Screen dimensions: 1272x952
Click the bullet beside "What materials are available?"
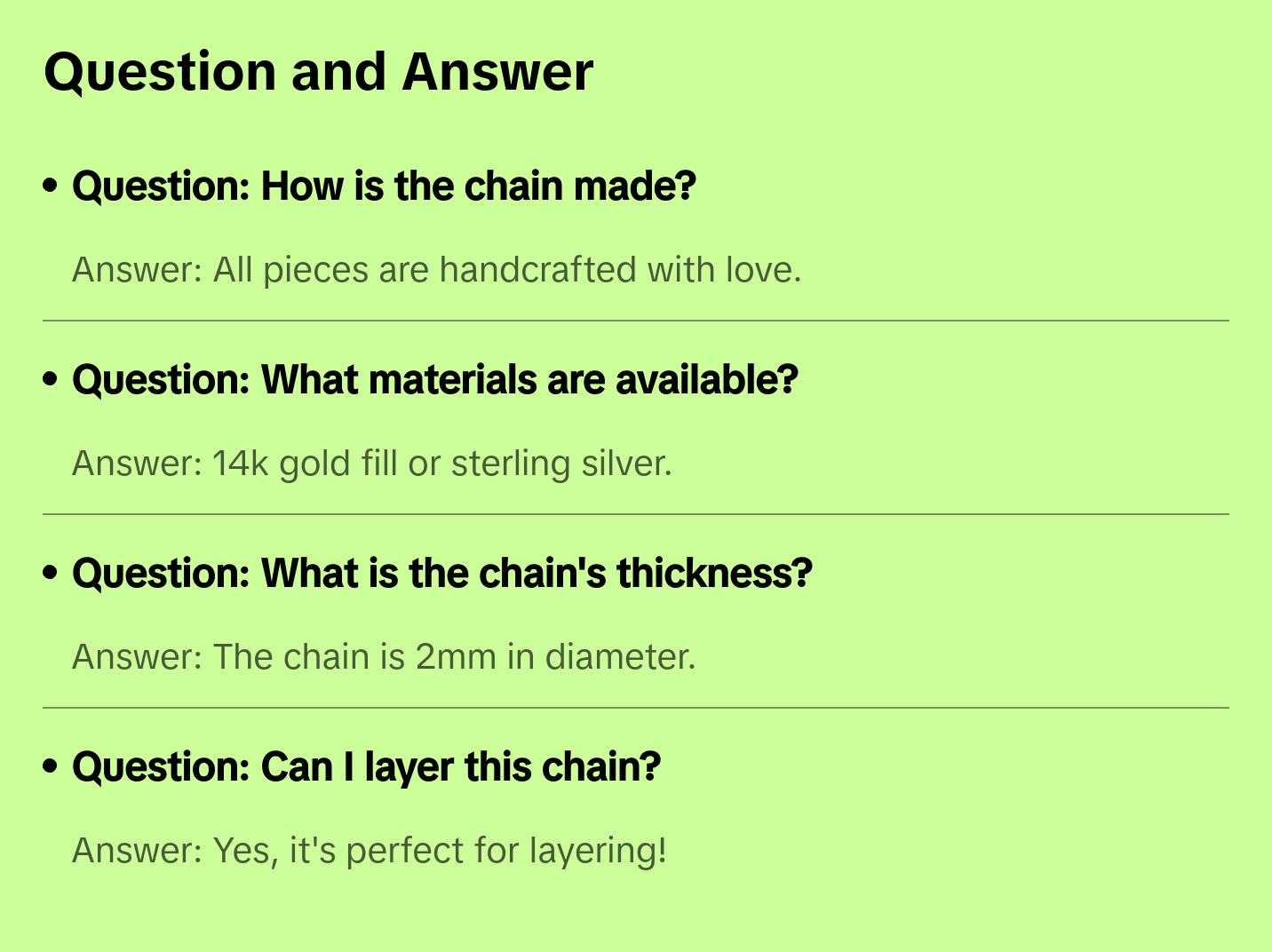51,379
